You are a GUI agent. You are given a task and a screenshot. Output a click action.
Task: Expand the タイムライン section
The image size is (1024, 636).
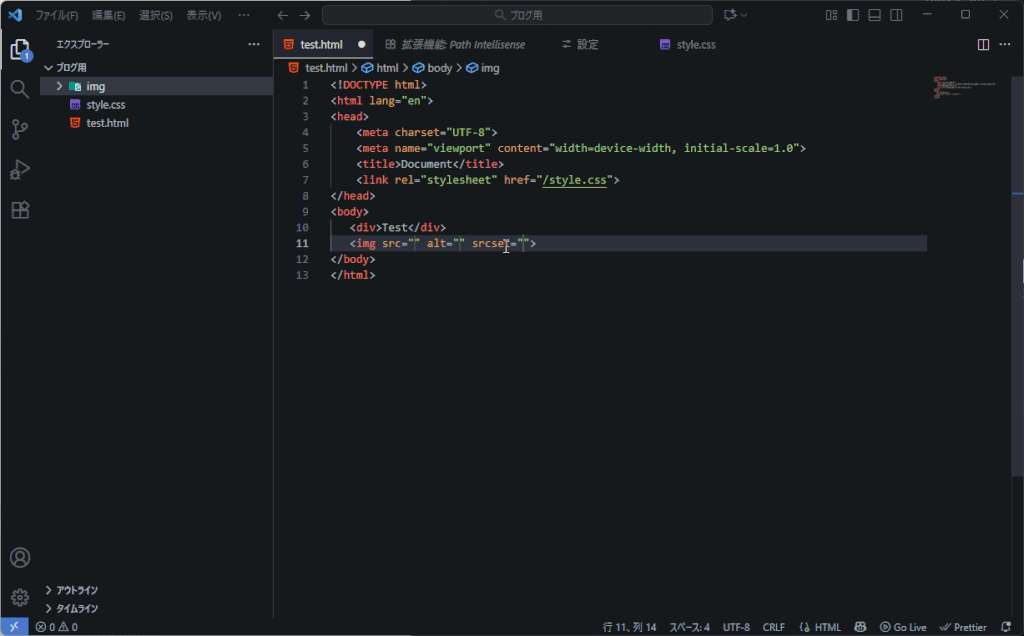pyautogui.click(x=76, y=608)
